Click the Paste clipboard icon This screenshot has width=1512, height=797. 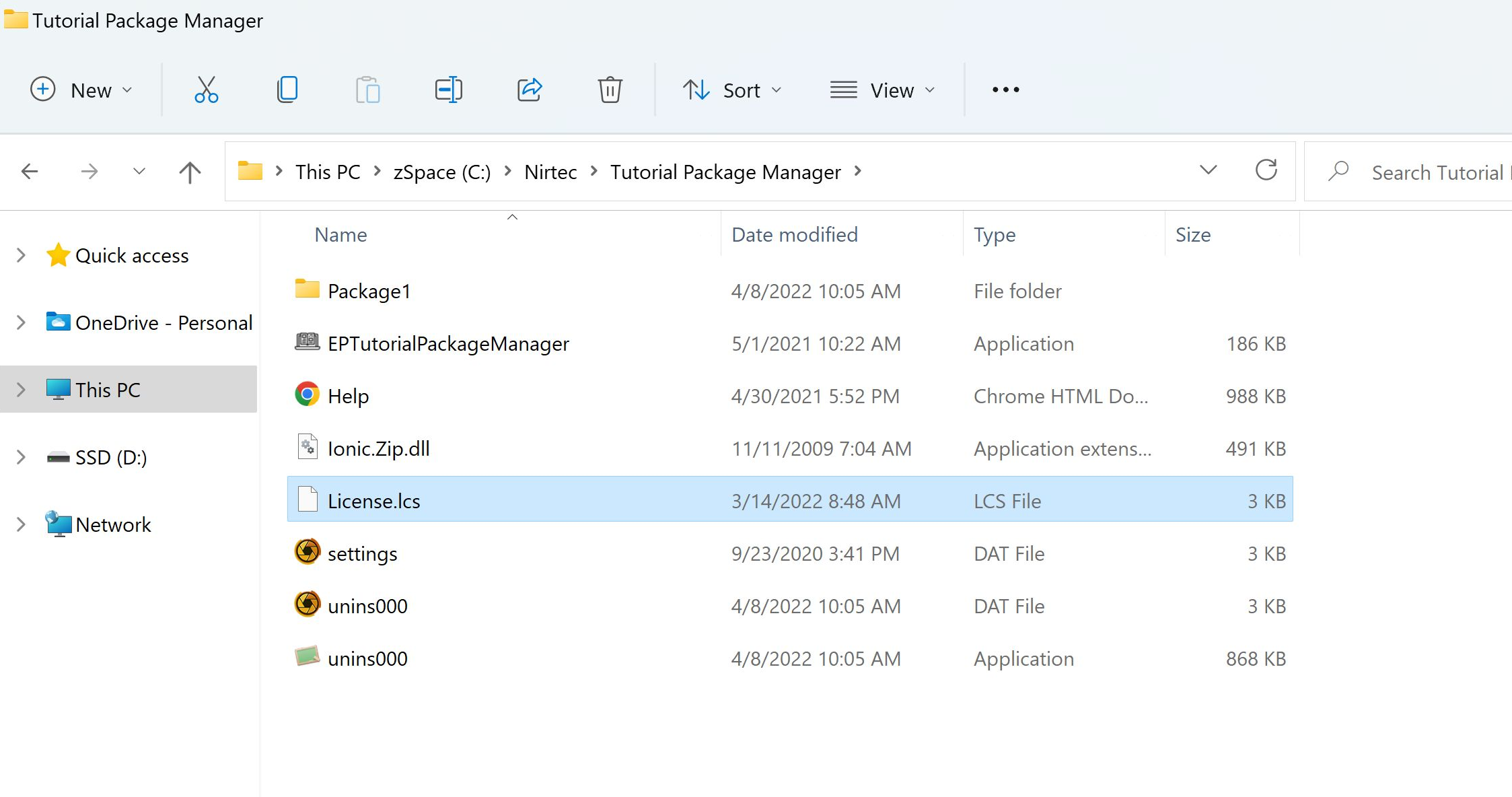(367, 90)
